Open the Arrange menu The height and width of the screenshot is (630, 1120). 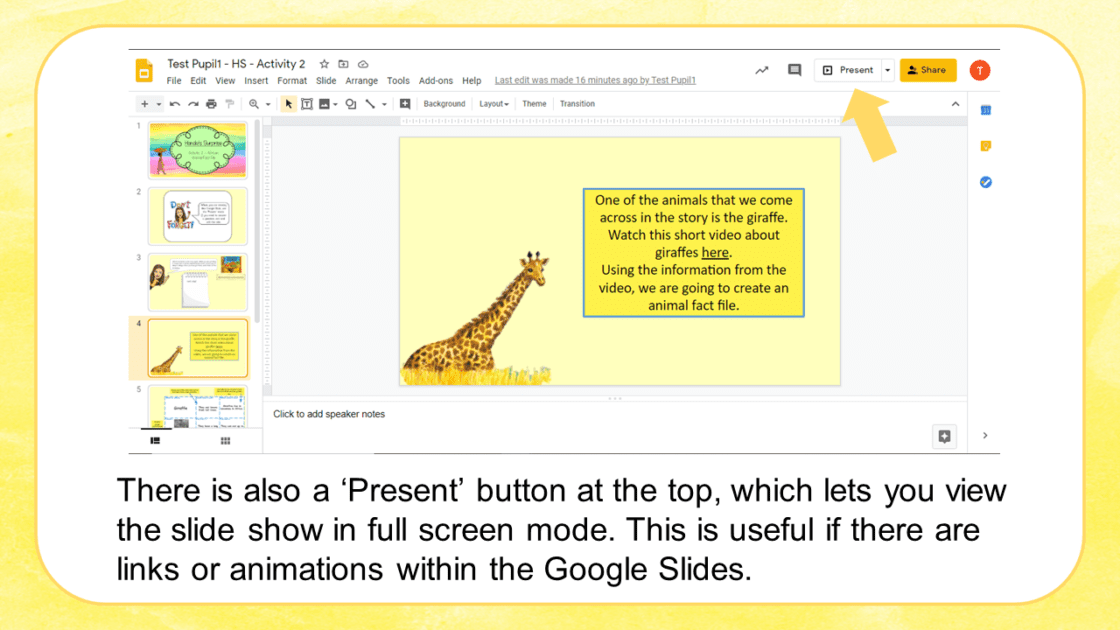362,81
